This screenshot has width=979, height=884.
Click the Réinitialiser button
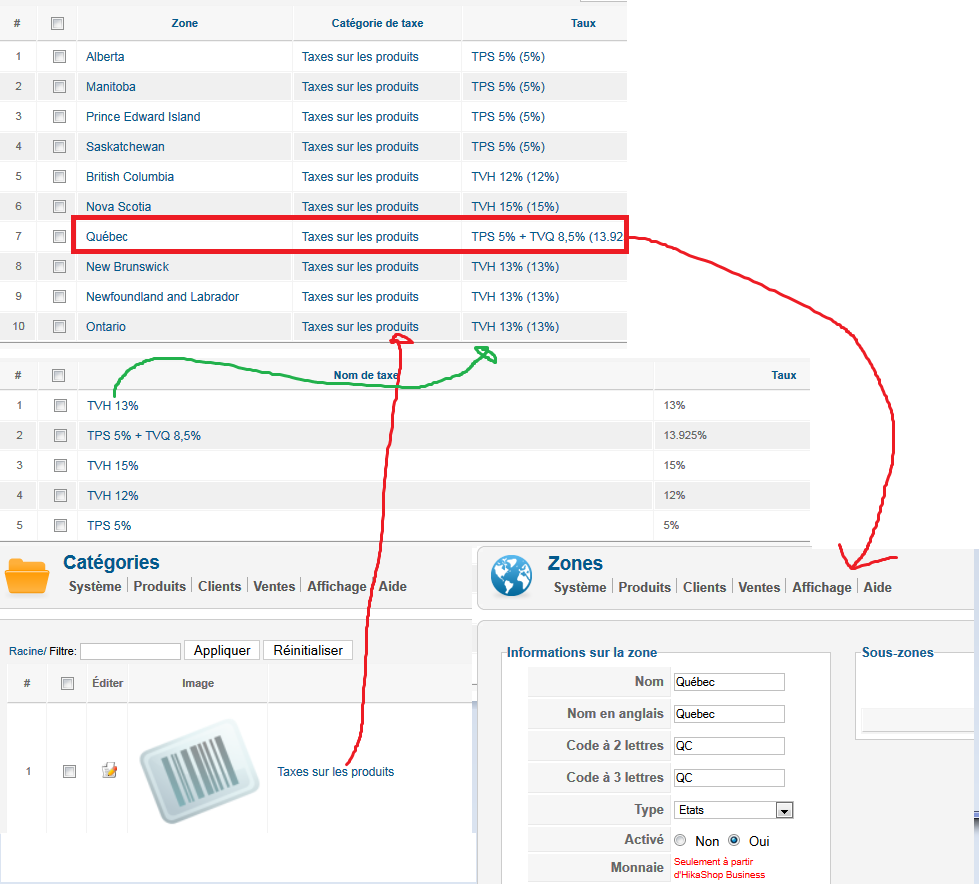308,651
